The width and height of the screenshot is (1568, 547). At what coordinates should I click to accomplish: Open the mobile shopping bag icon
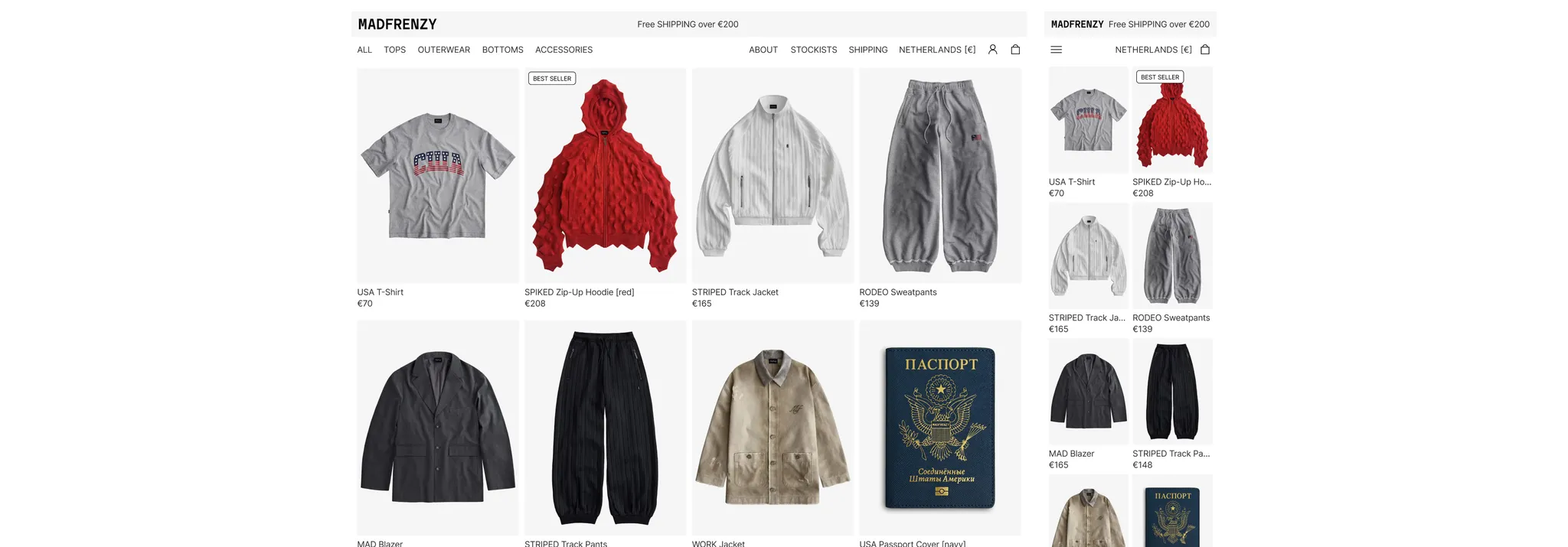point(1205,49)
